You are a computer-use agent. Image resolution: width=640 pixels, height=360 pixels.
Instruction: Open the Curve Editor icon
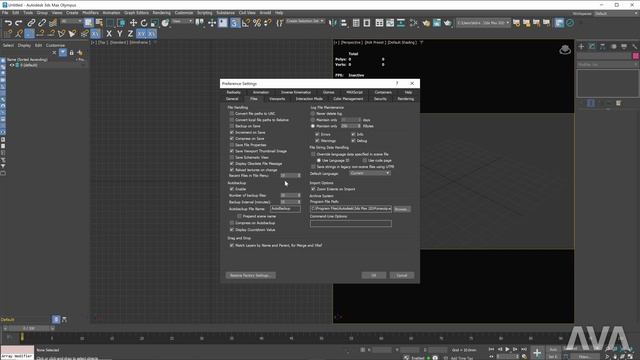390,23
